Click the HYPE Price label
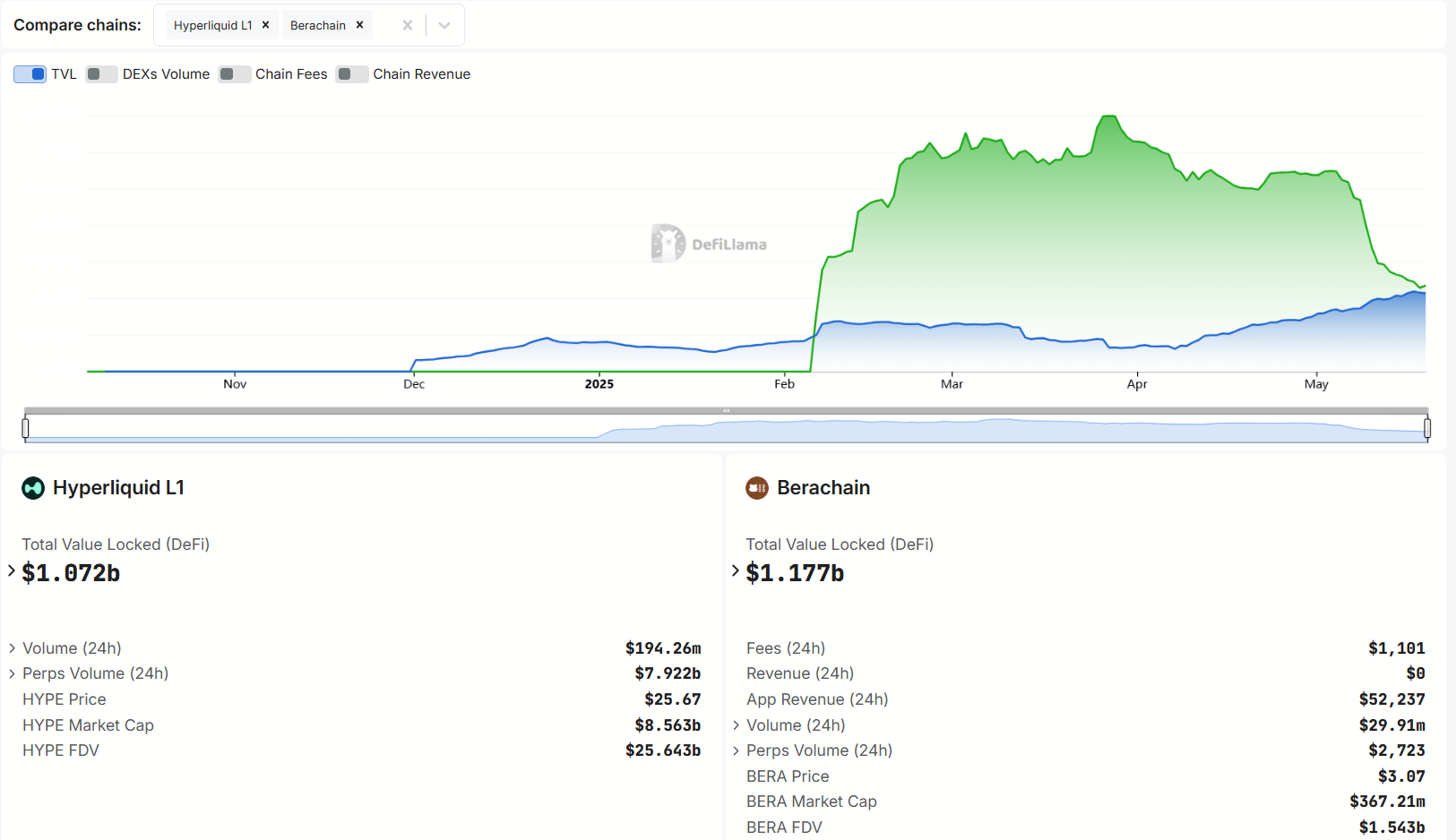 [65, 699]
